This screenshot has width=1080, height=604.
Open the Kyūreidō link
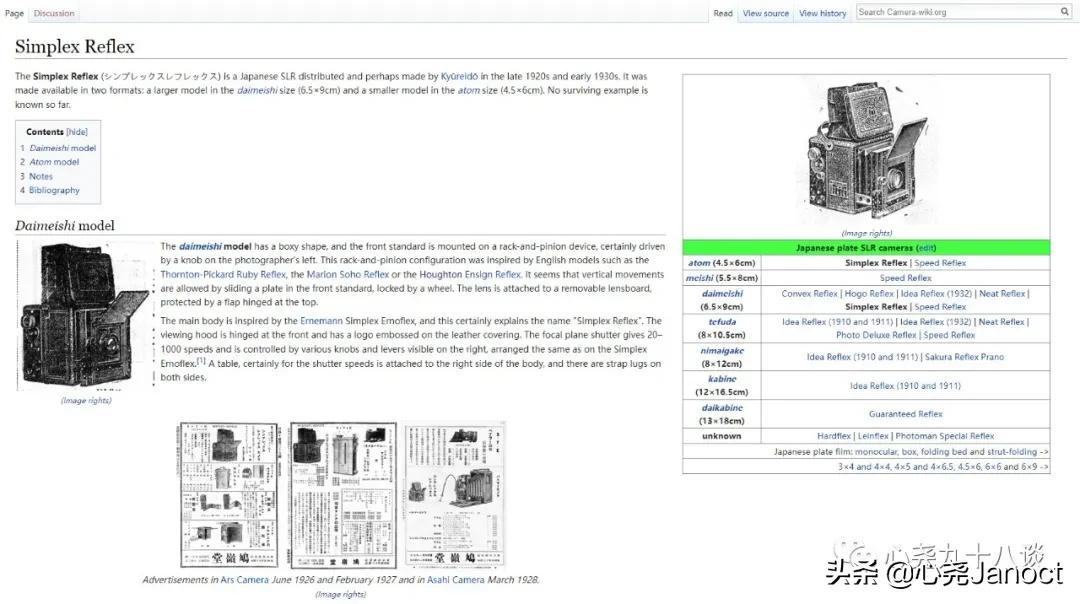[459, 76]
